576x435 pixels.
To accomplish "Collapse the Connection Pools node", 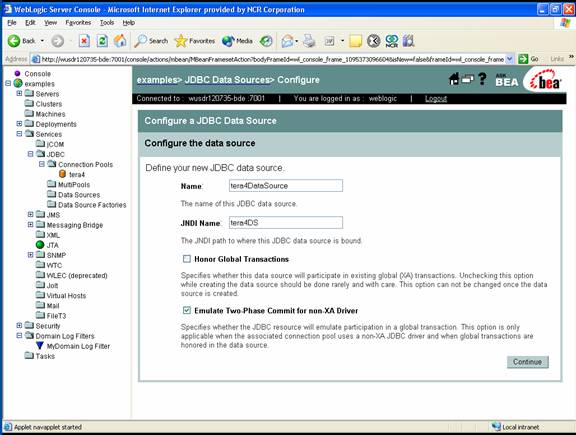I will click(x=42, y=164).
